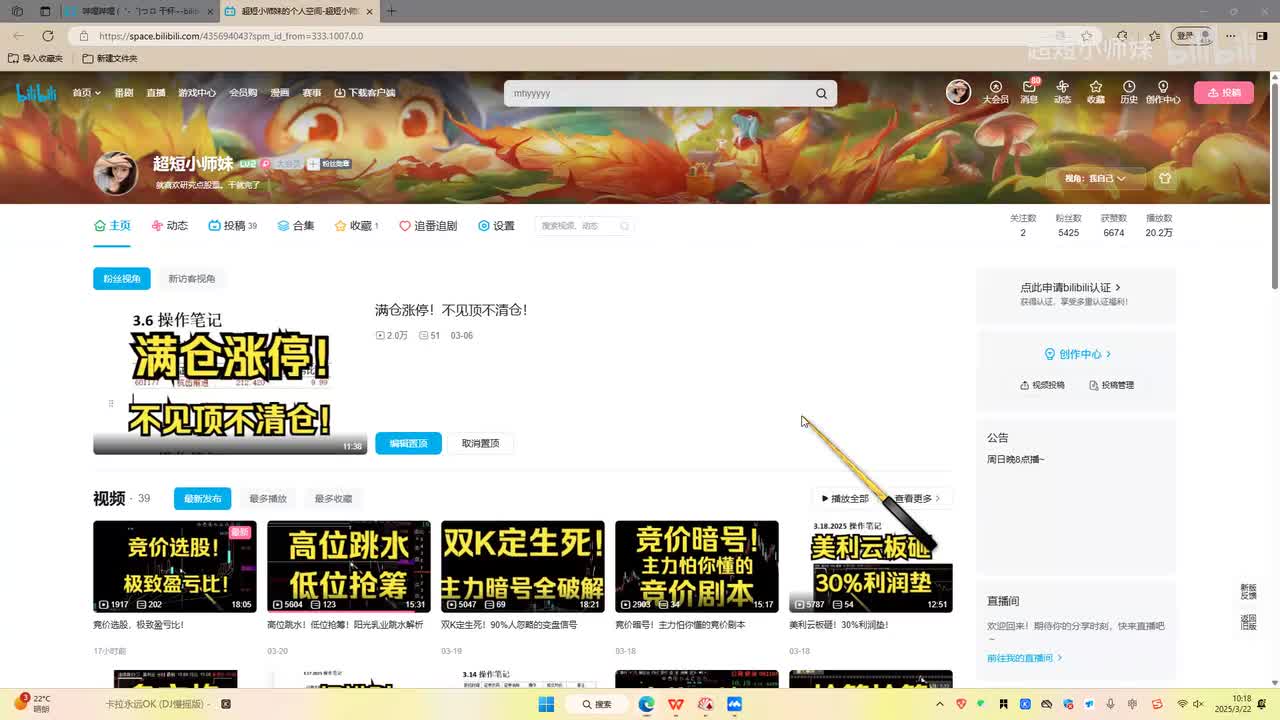Click the 视频投稿 link
The height and width of the screenshot is (720, 1280).
click(x=1042, y=385)
